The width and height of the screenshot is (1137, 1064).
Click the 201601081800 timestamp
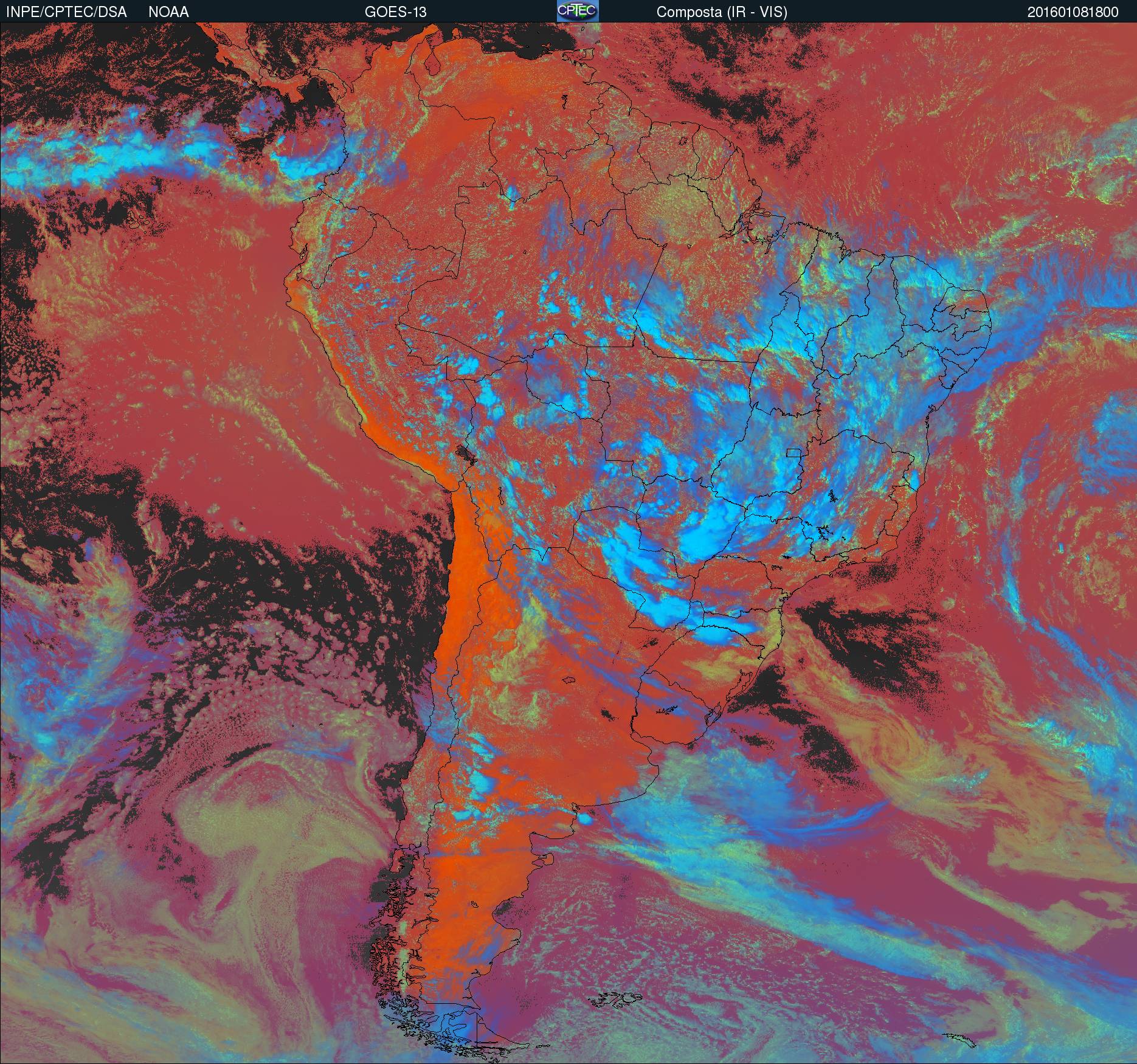click(x=1073, y=12)
